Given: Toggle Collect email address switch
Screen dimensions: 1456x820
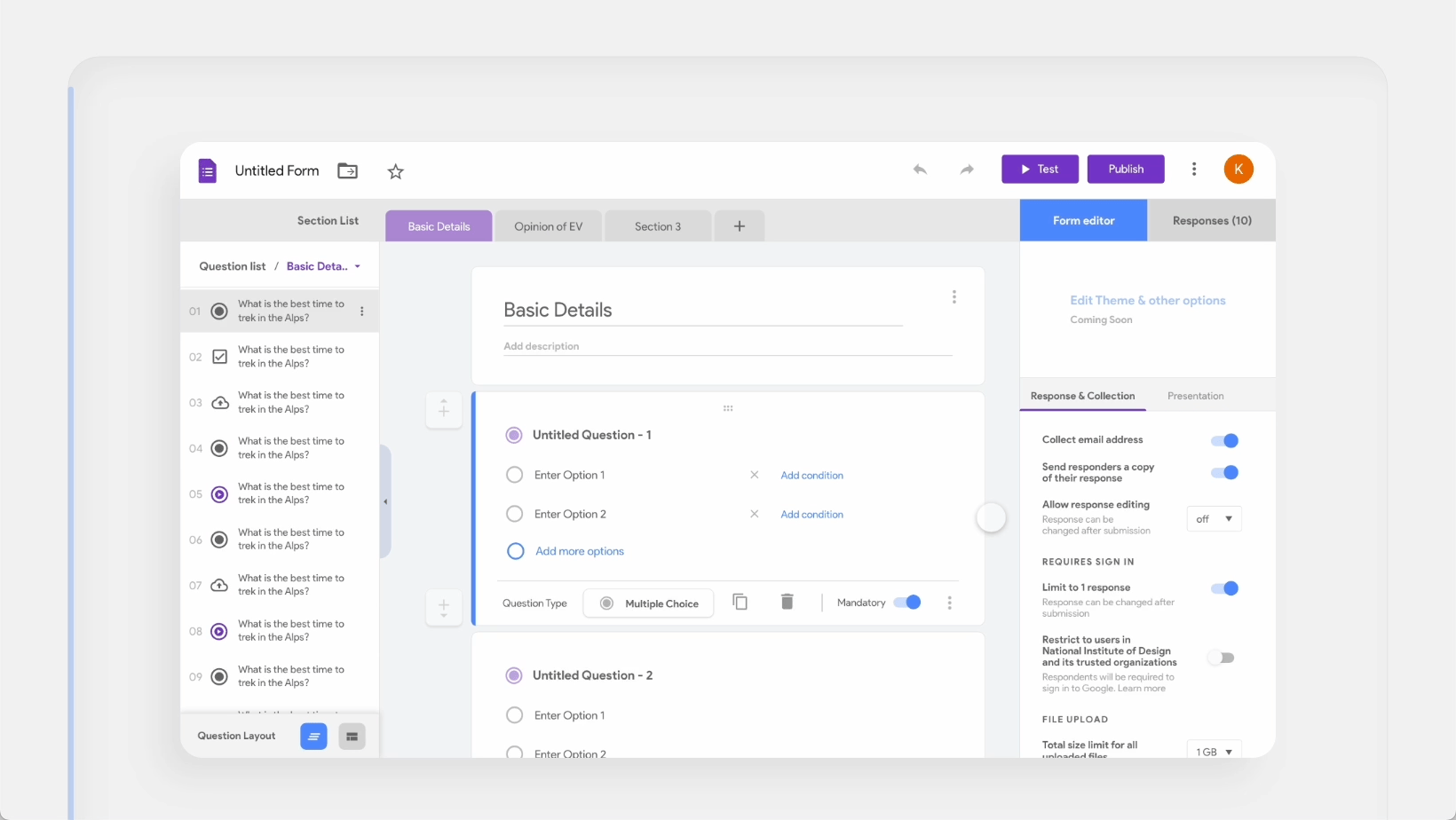Looking at the screenshot, I should coord(1225,440).
